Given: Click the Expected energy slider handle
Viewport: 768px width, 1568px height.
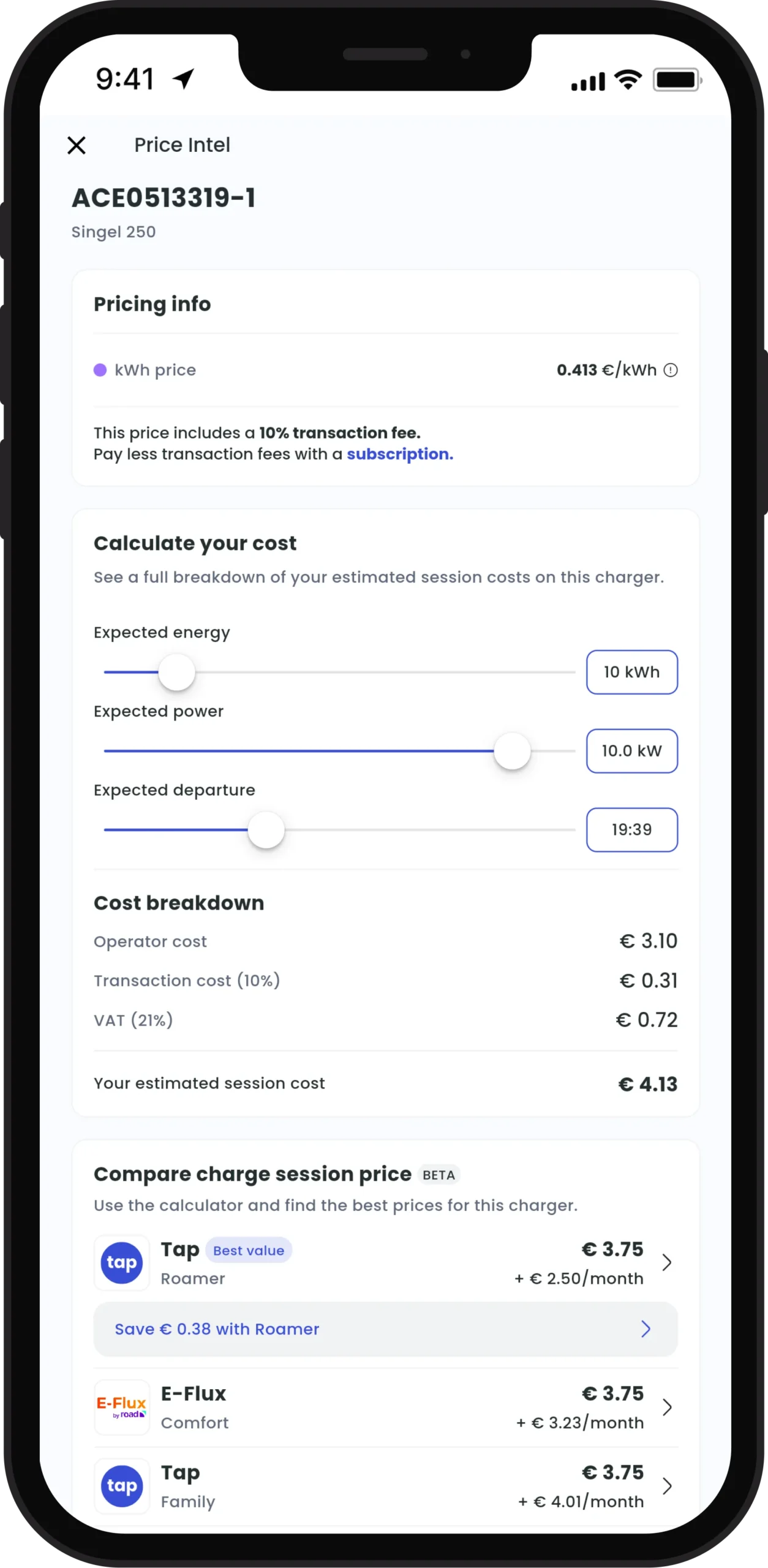Looking at the screenshot, I should [176, 672].
